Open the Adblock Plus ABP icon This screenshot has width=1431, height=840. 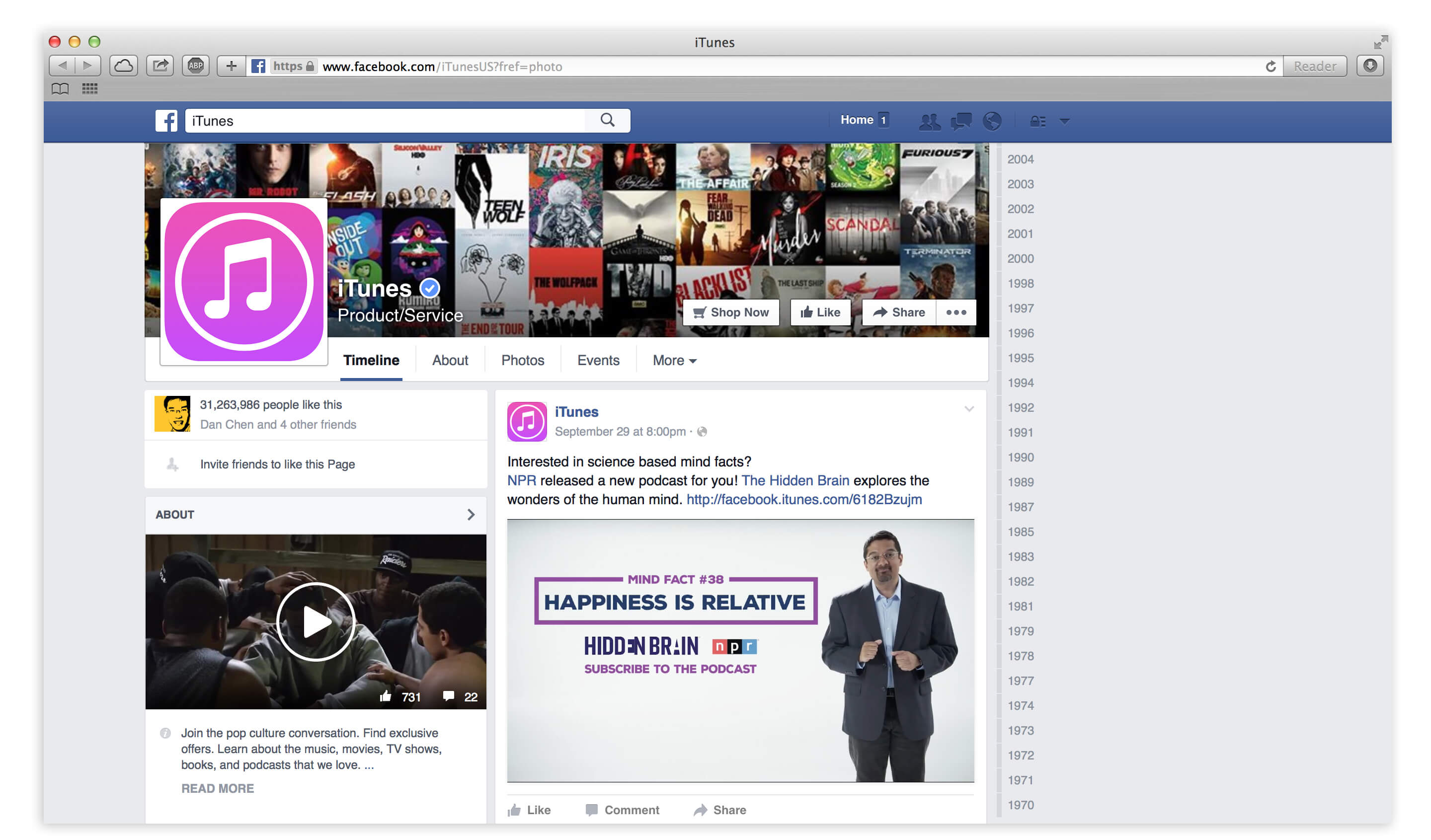[x=196, y=66]
